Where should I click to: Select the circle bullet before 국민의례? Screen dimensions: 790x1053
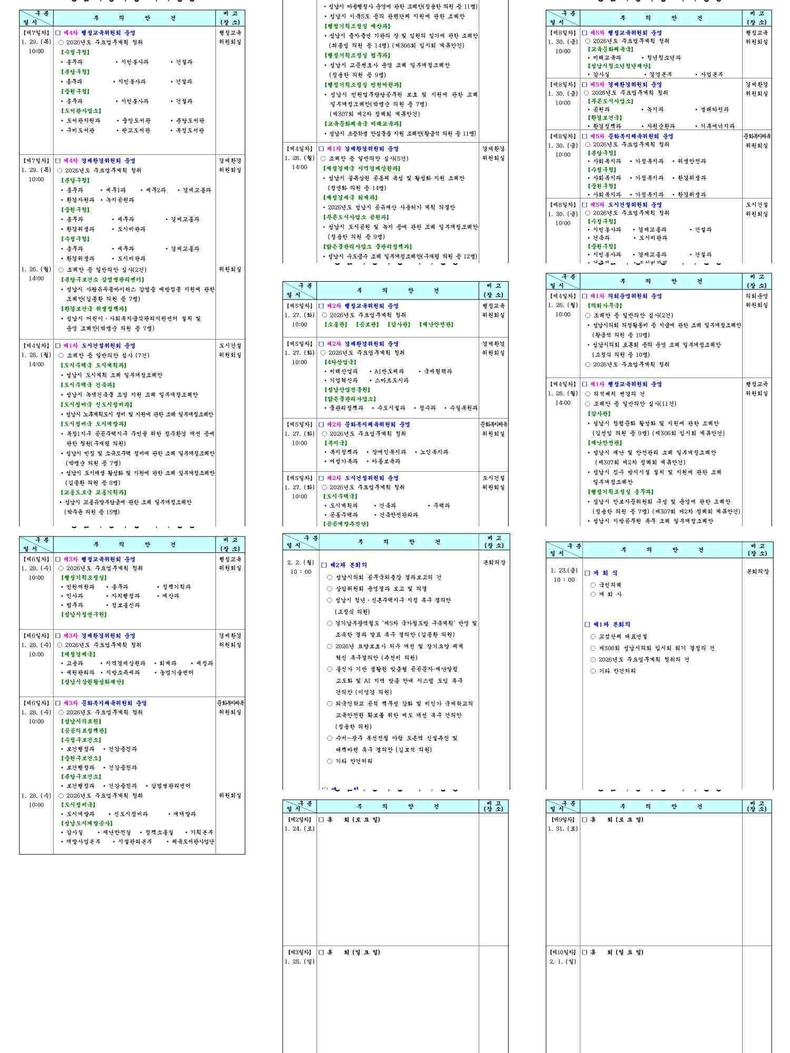pos(592,584)
